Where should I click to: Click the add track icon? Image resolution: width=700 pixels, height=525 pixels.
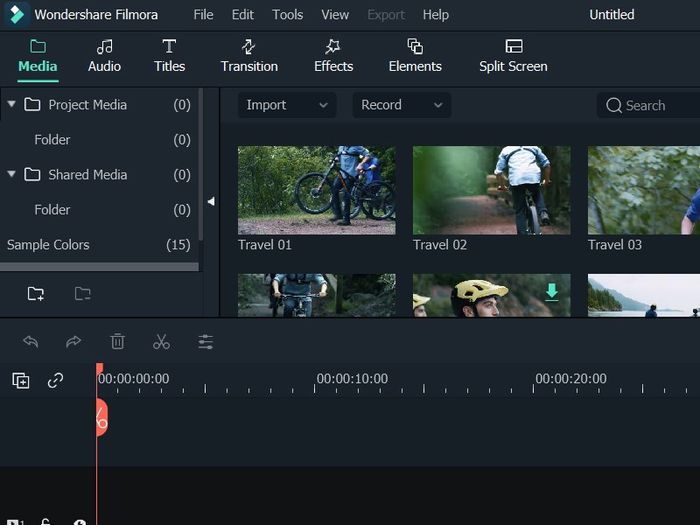click(x=21, y=380)
